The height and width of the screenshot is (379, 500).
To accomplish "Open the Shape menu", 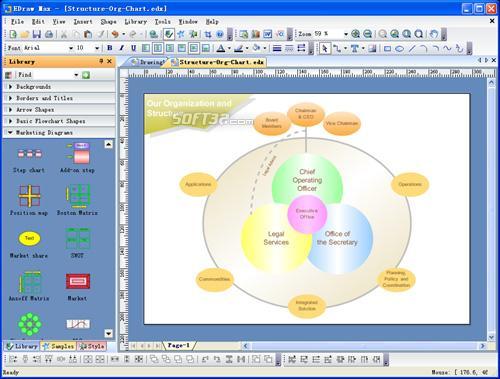I will click(x=108, y=22).
